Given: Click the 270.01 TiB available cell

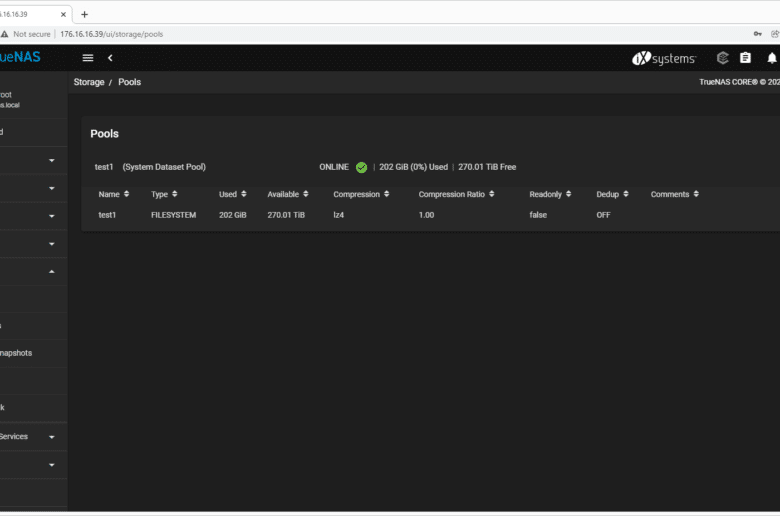Looking at the screenshot, I should (286, 215).
